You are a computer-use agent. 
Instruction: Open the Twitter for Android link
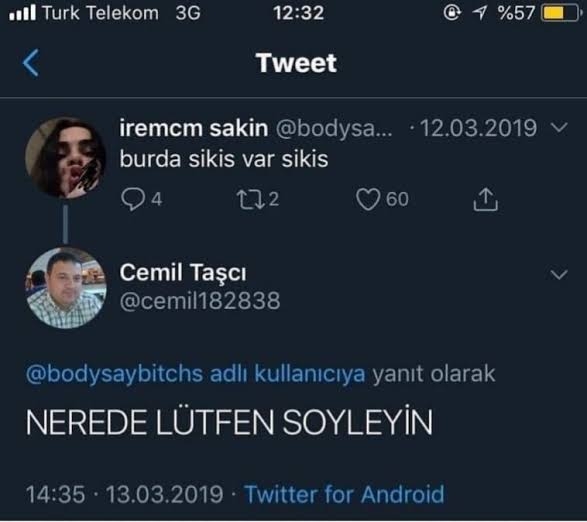344,494
